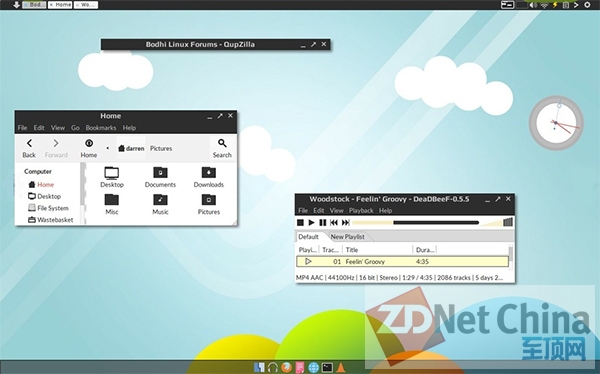This screenshot has width=600, height=374.
Task: Select the Feelin' Groovy track row
Action: (x=403, y=261)
